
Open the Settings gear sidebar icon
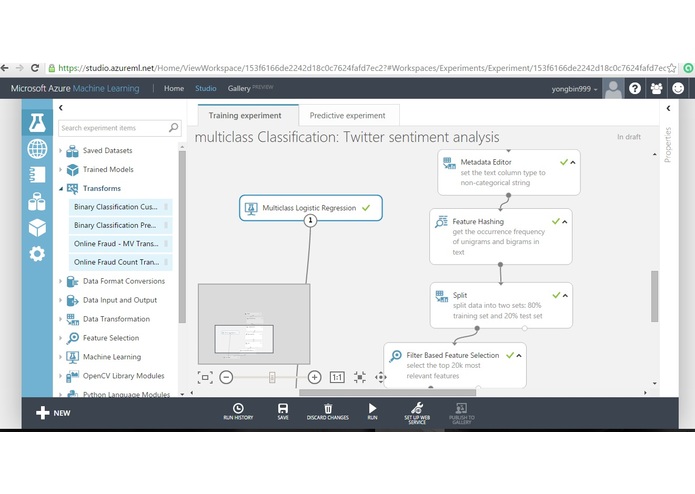(x=37, y=253)
